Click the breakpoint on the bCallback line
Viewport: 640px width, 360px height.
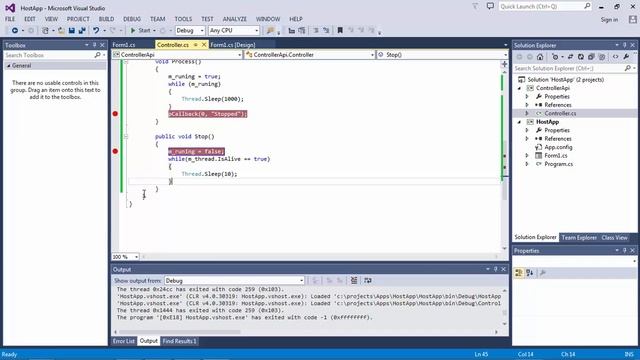(x=115, y=114)
